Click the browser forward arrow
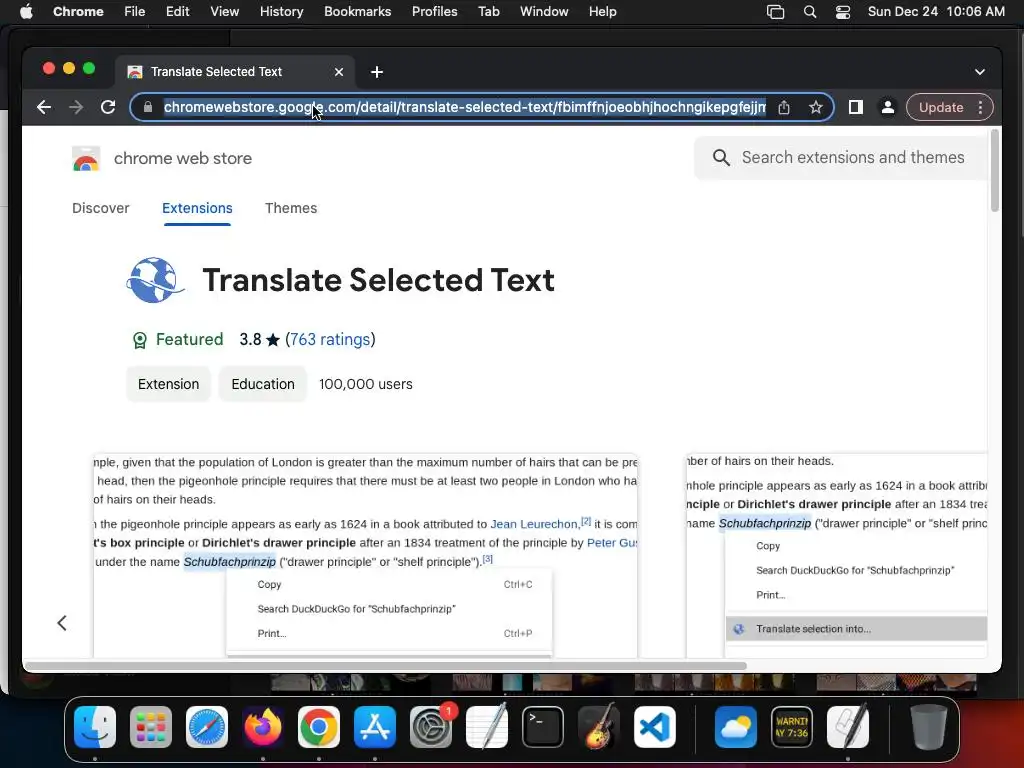 click(76, 107)
